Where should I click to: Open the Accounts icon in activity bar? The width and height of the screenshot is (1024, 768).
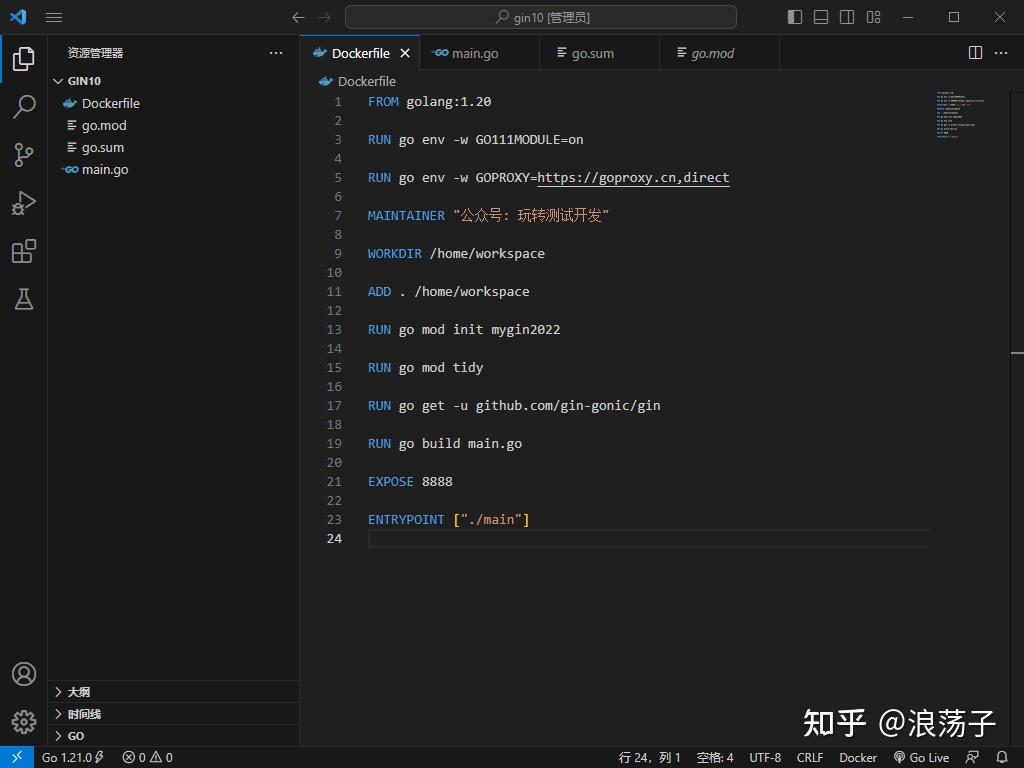click(23, 674)
